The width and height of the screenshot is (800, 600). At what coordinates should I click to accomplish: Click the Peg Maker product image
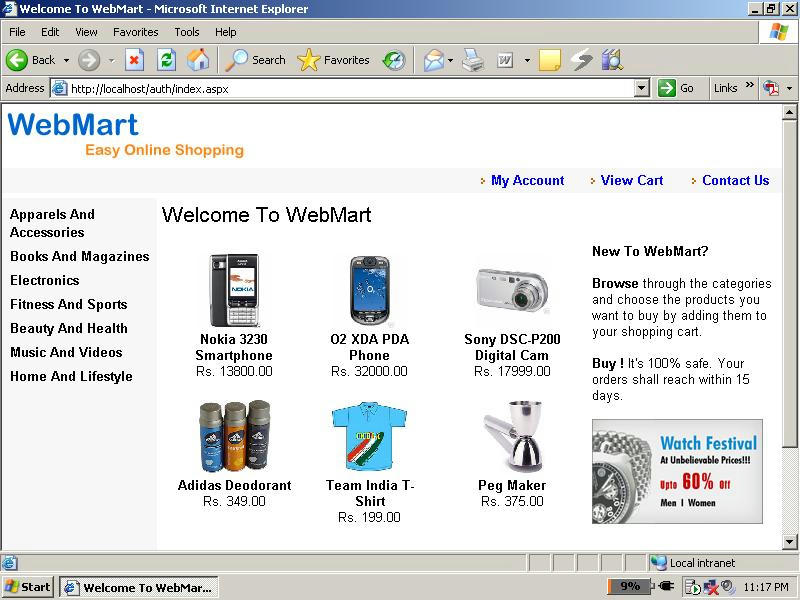(x=513, y=436)
